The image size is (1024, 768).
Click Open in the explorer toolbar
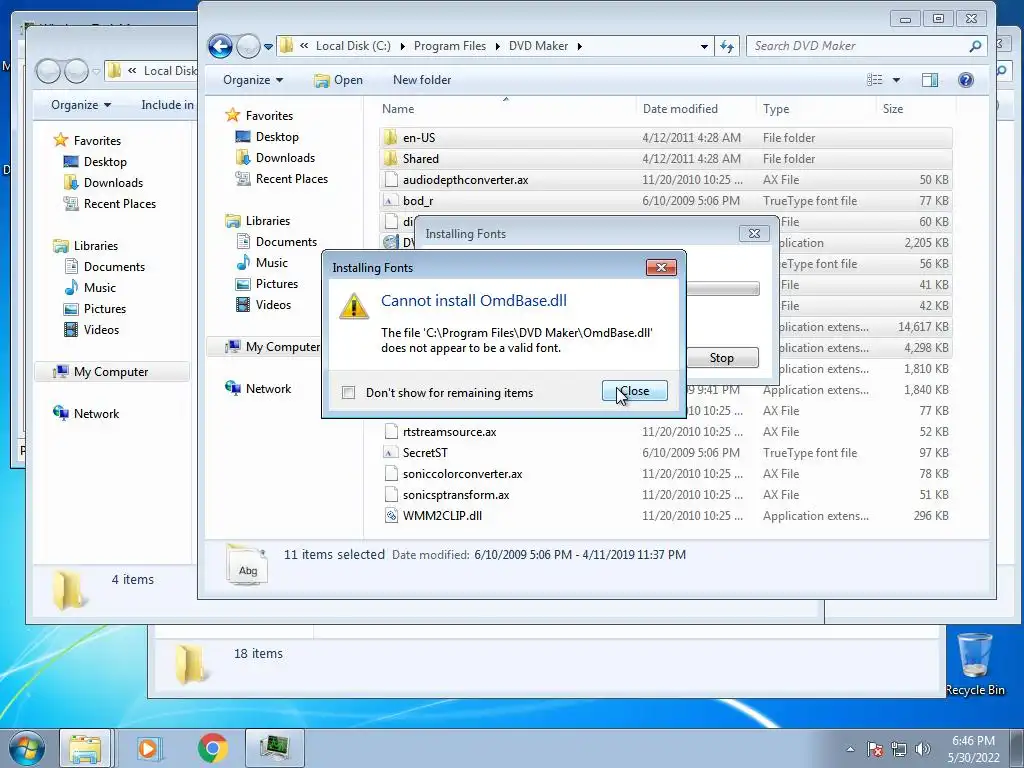338,80
